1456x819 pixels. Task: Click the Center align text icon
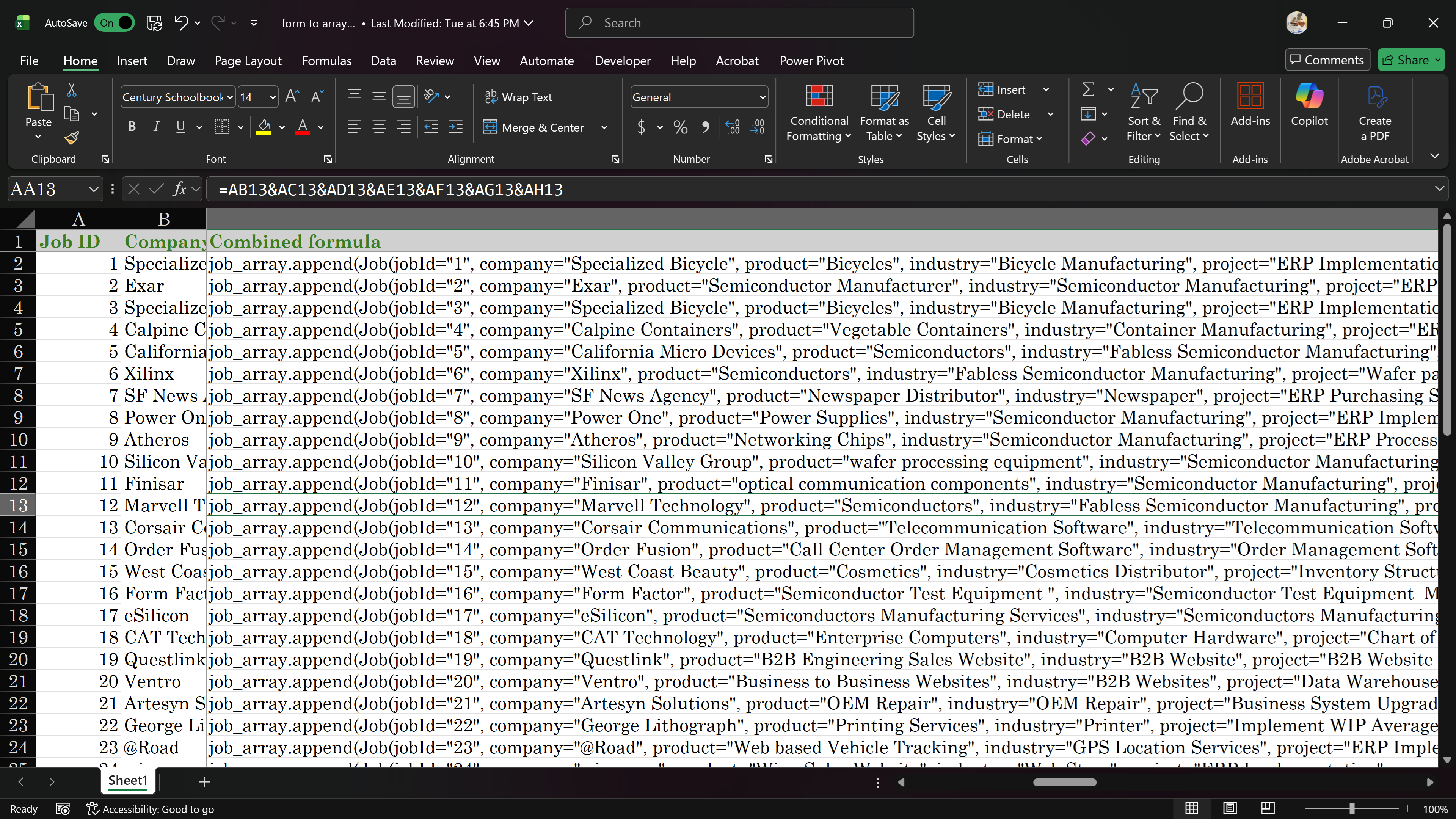(379, 127)
